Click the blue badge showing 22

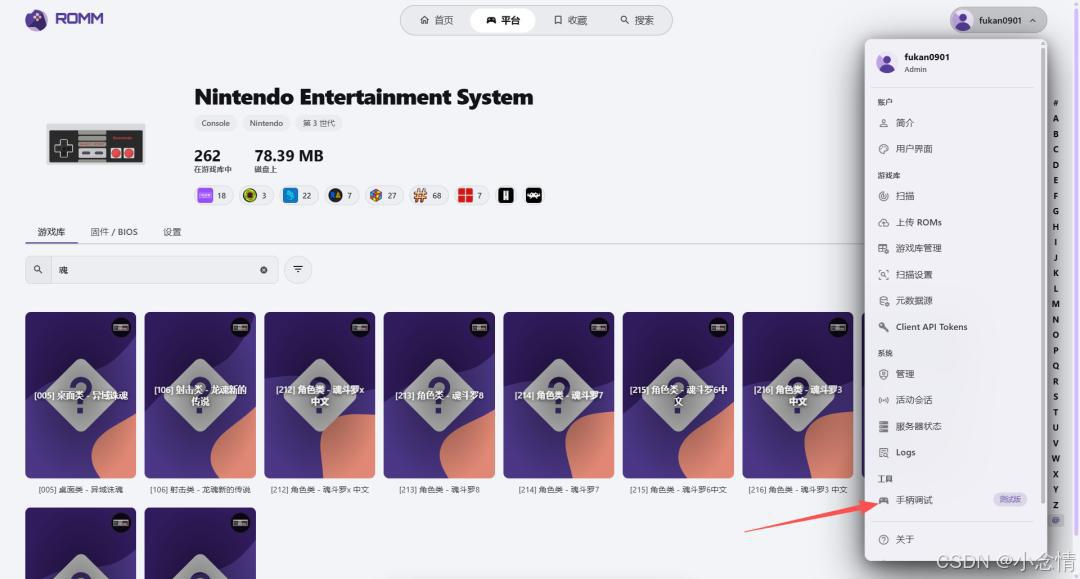(298, 196)
